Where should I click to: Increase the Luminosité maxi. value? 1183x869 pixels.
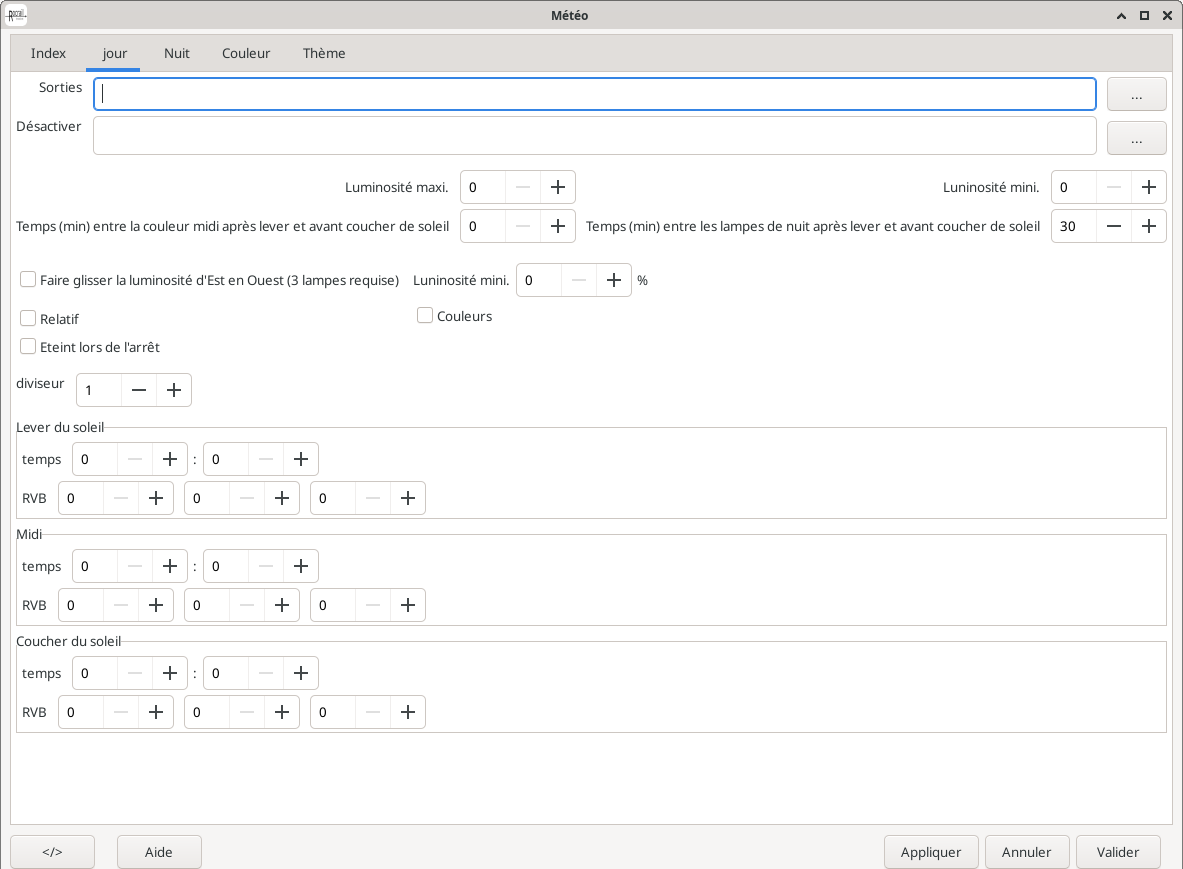[x=558, y=187]
